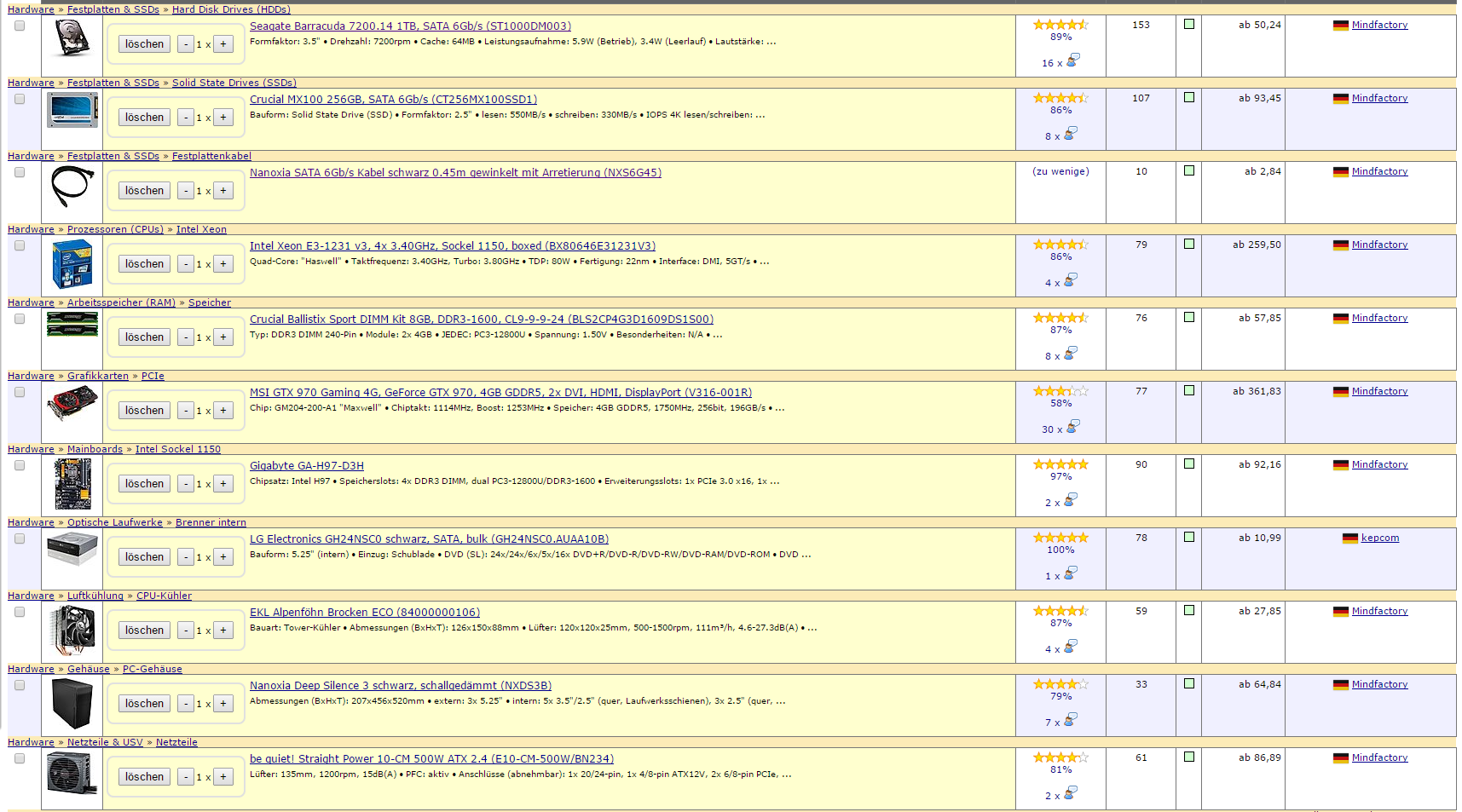Increase quantity of Seagate Barracuda with plus
The width and height of the screenshot is (1462, 812).
point(223,44)
